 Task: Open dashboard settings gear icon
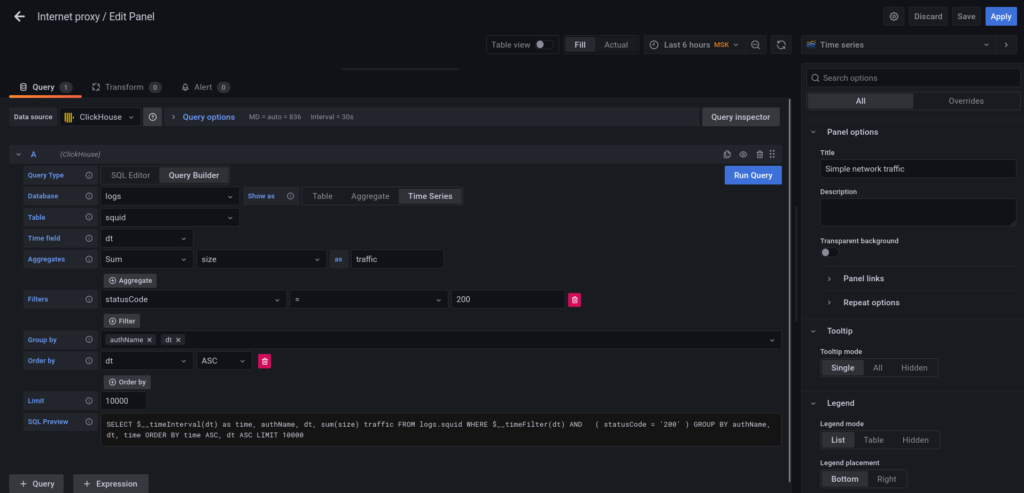tap(894, 16)
